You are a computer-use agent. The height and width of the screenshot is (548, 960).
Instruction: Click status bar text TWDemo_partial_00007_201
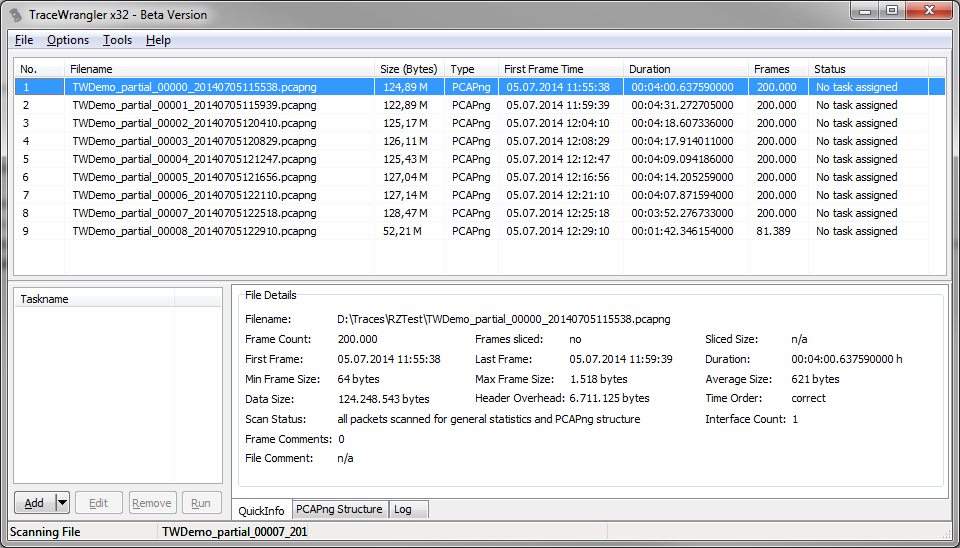pos(234,532)
